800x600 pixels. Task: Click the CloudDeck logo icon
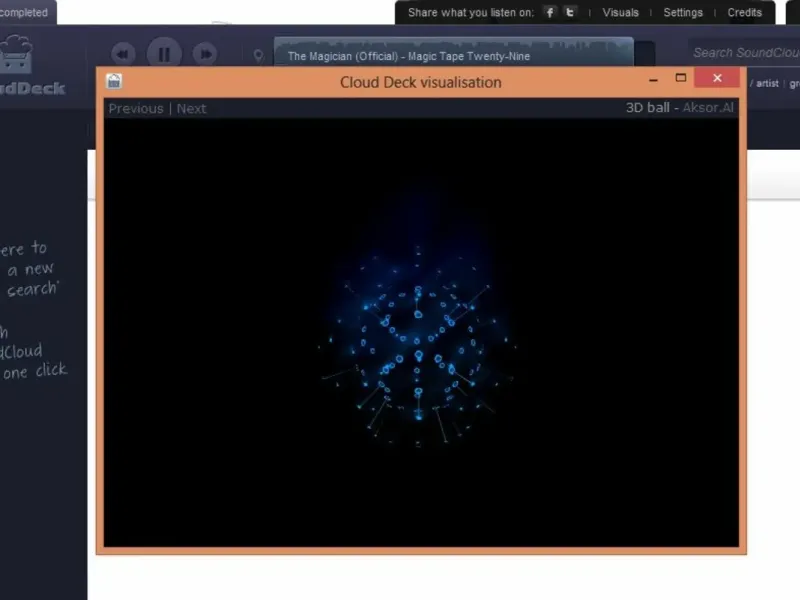pos(16,54)
